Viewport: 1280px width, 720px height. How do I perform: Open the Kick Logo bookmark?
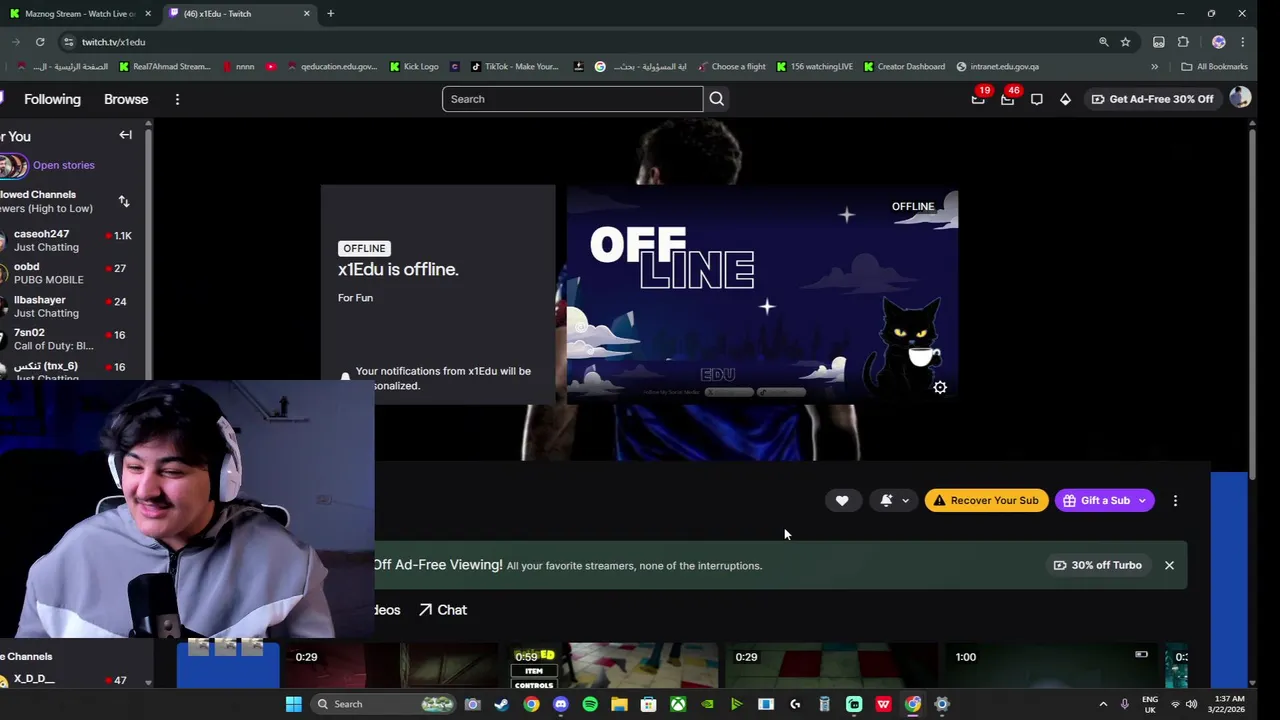(x=414, y=67)
